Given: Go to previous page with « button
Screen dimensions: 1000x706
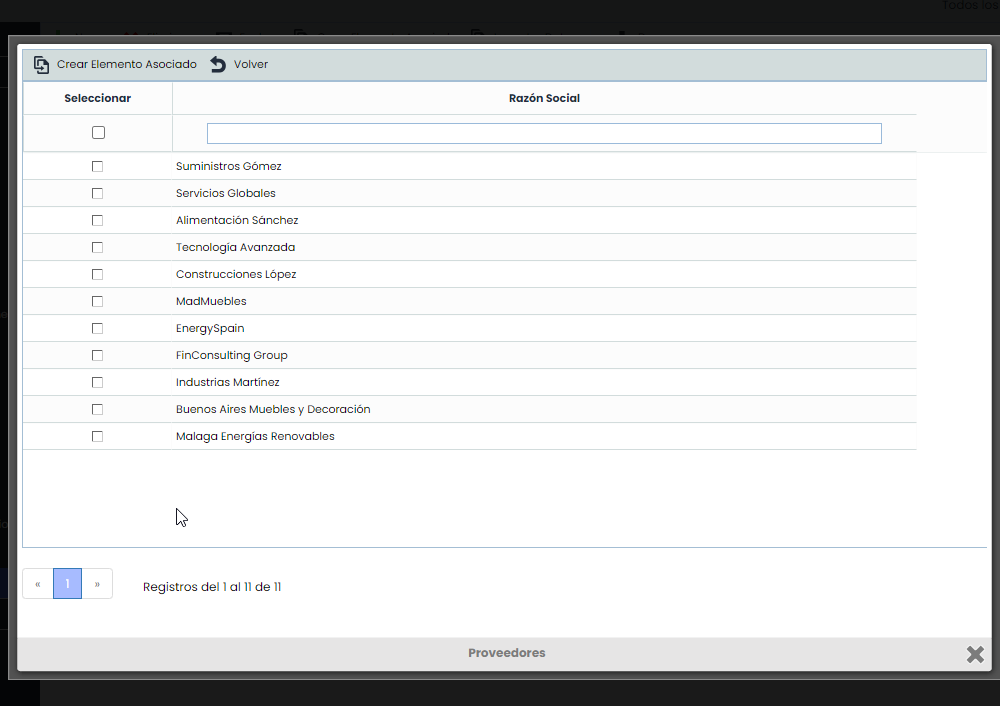Looking at the screenshot, I should tap(38, 584).
